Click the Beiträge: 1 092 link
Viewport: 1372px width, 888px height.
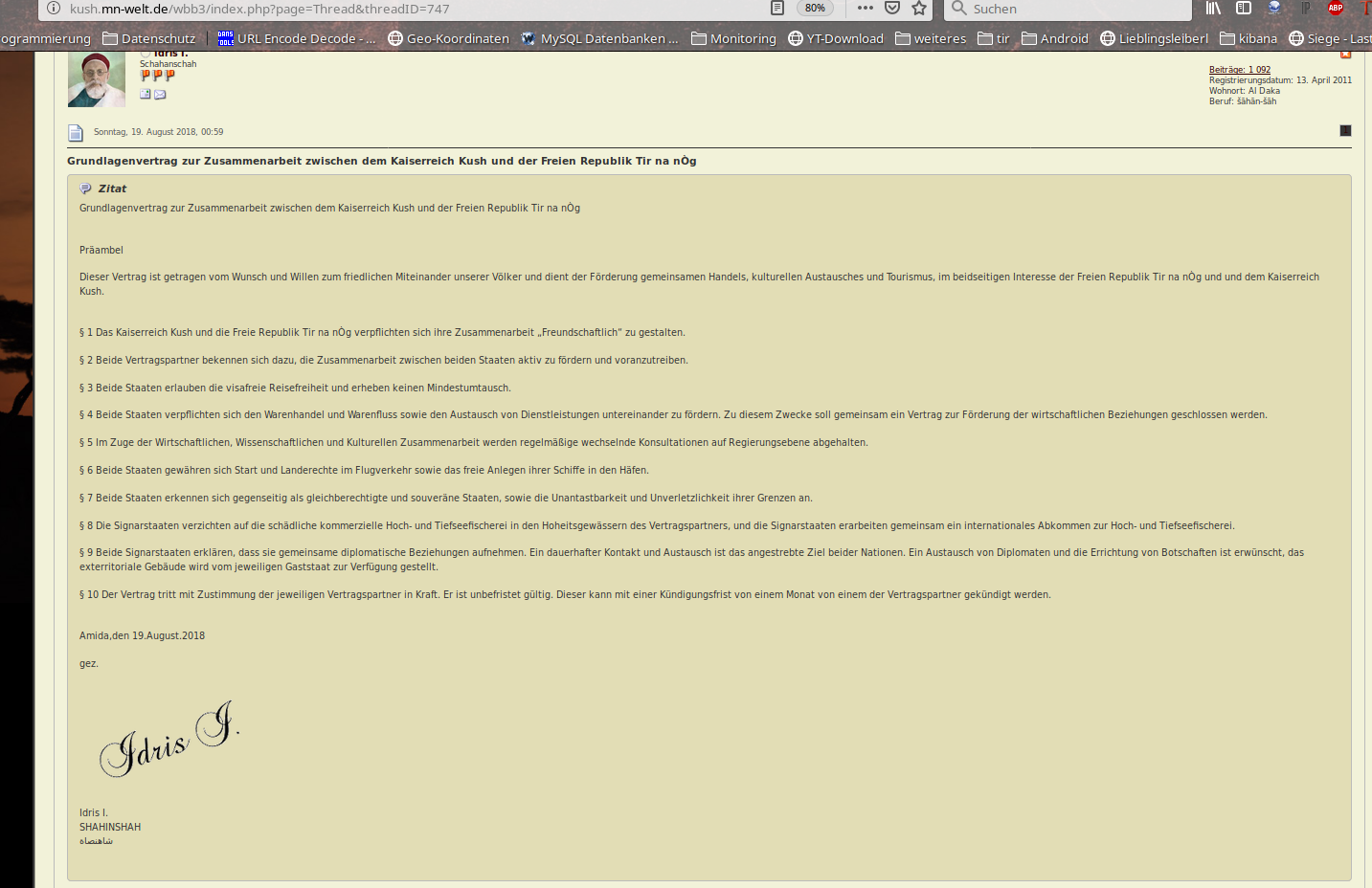pyautogui.click(x=1239, y=70)
